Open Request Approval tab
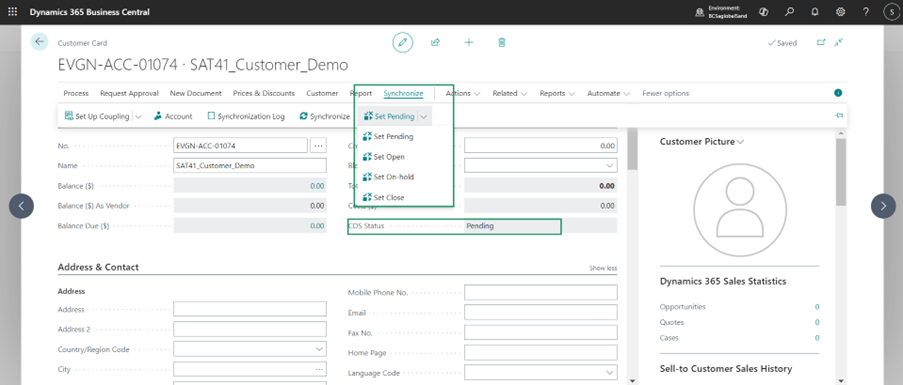 pos(129,93)
